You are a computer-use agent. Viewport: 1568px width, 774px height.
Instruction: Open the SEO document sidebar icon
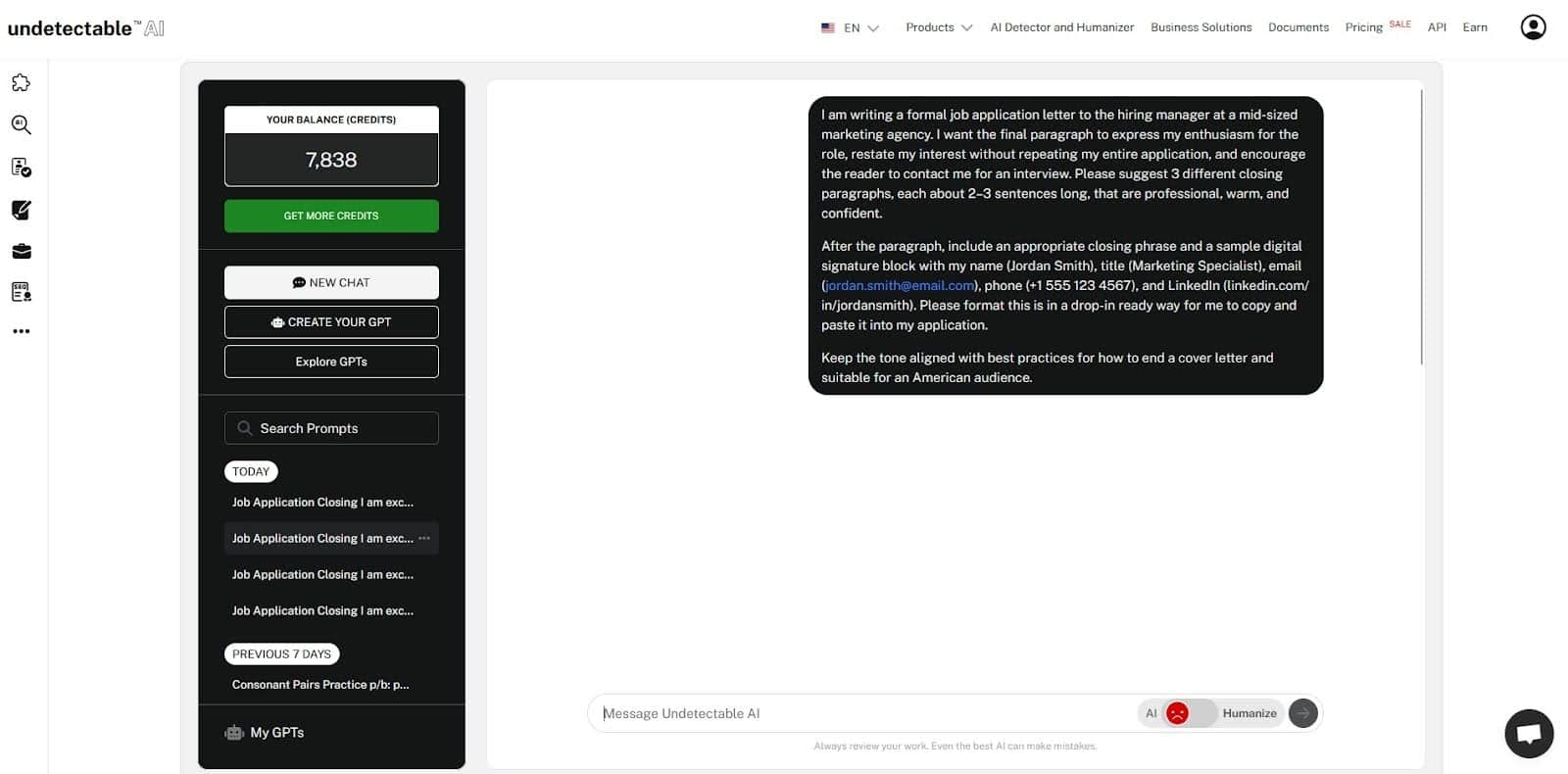[21, 292]
